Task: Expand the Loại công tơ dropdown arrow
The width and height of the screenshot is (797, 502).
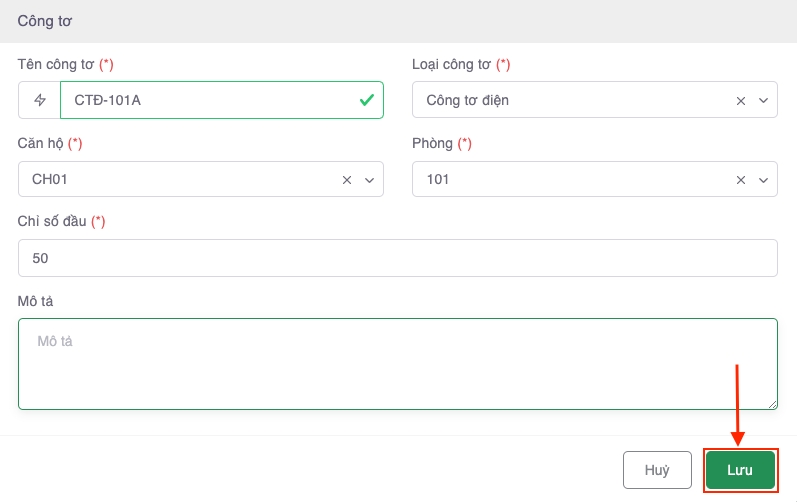Action: pos(763,101)
